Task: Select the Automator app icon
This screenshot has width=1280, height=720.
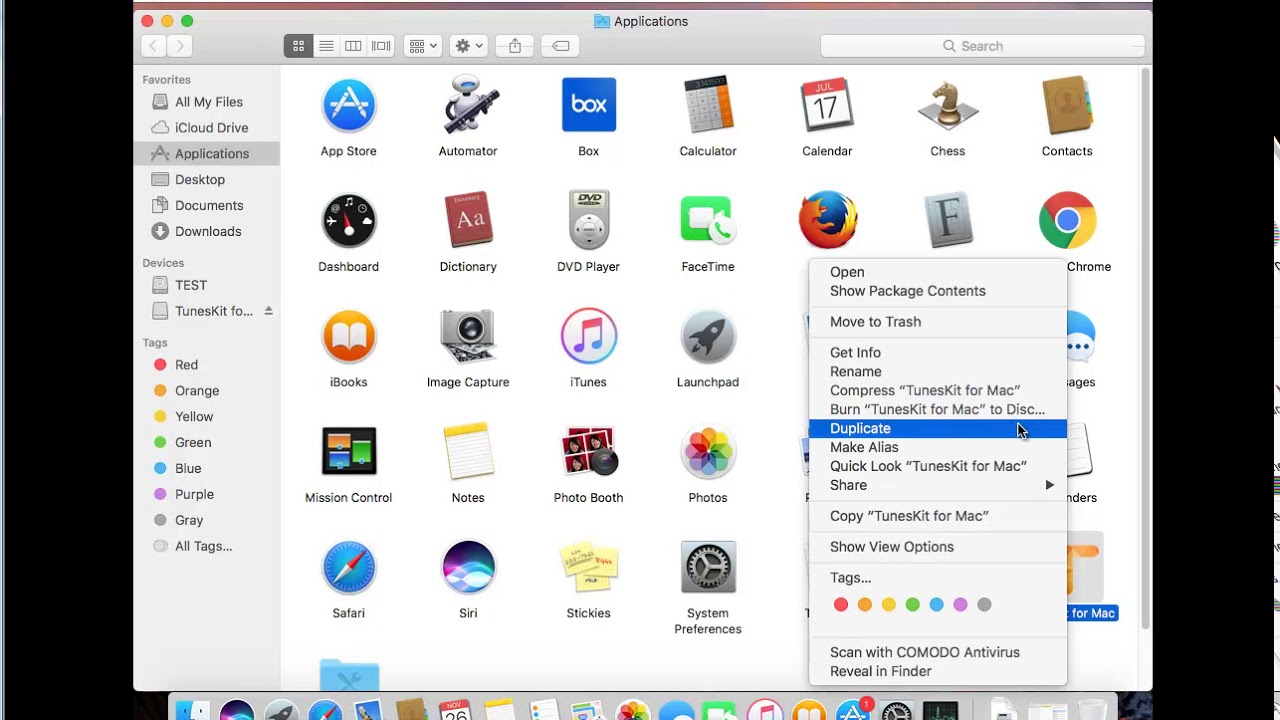Action: (468, 105)
